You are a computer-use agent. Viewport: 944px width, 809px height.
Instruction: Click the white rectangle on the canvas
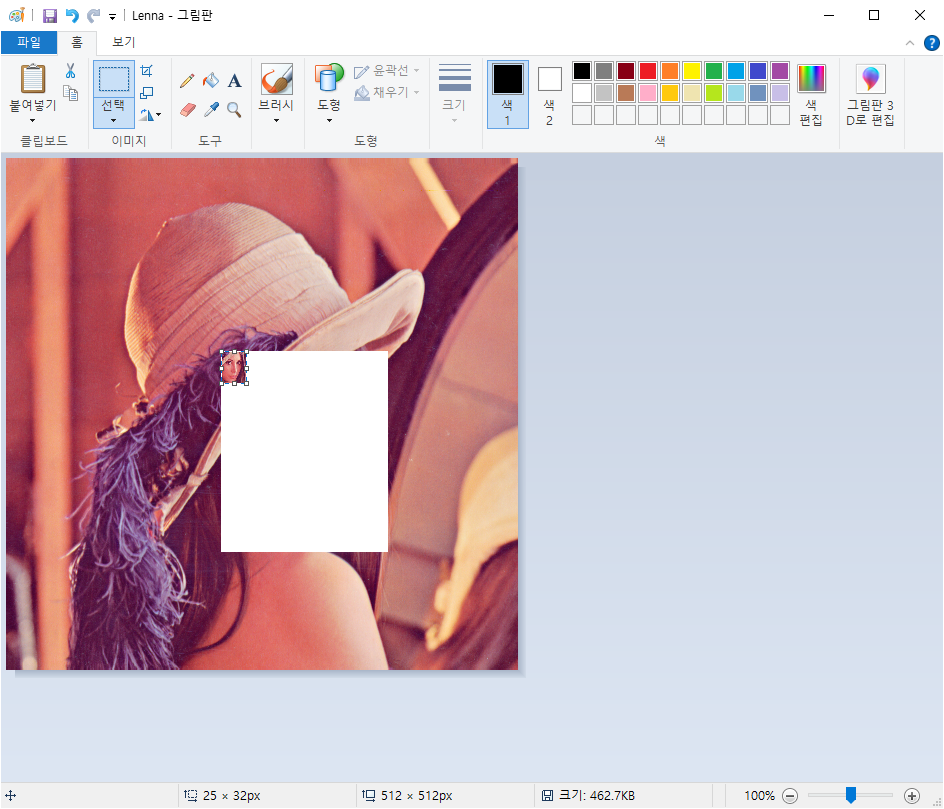304,451
